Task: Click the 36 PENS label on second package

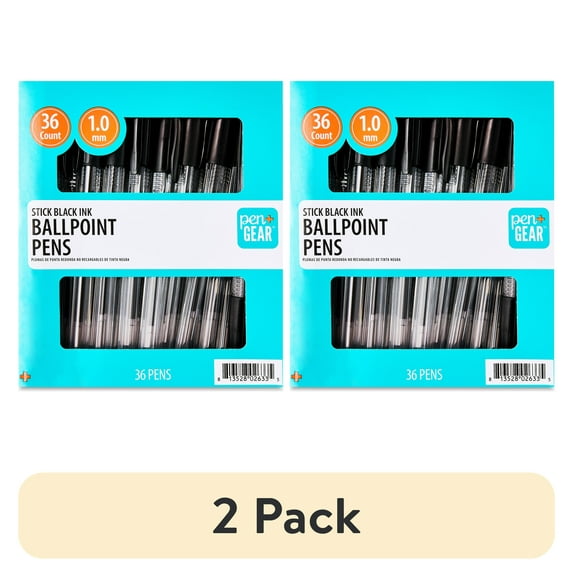Action: [424, 375]
